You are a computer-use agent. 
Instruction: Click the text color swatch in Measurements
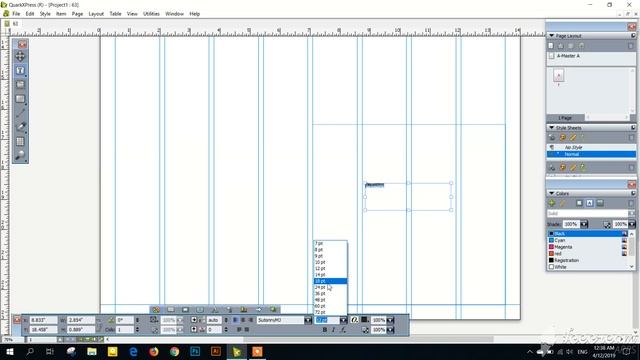[x=364, y=320]
